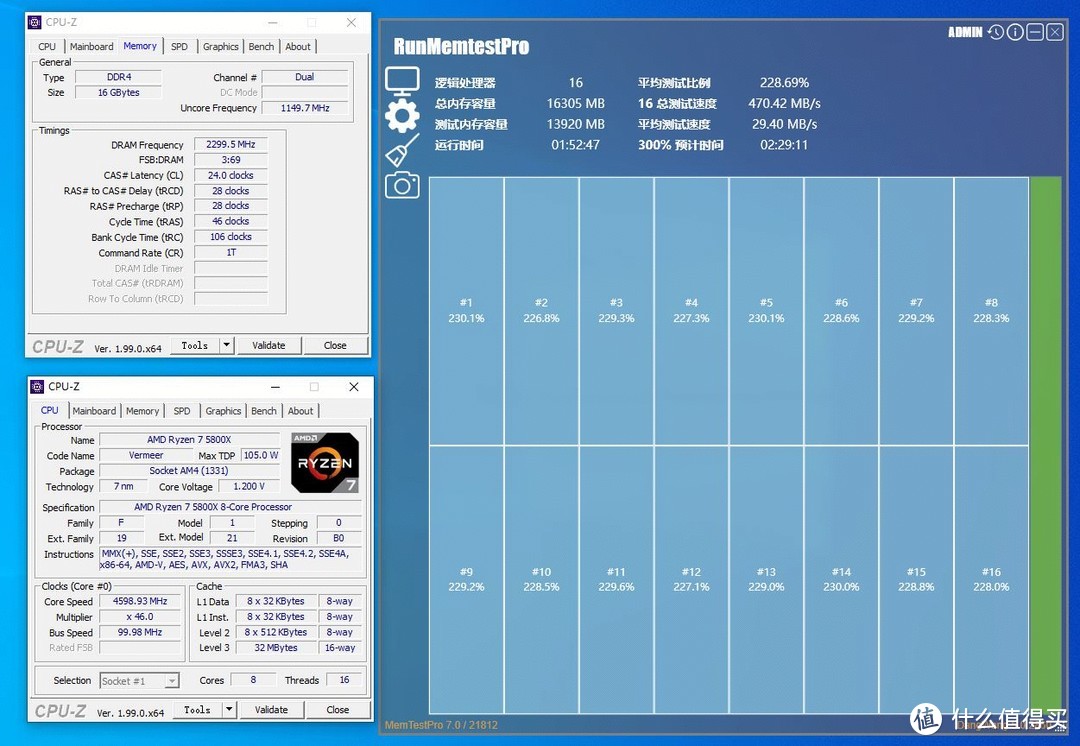Click DRAM Frequency value 2299.5 MHz
1080x746 pixels.
231,145
